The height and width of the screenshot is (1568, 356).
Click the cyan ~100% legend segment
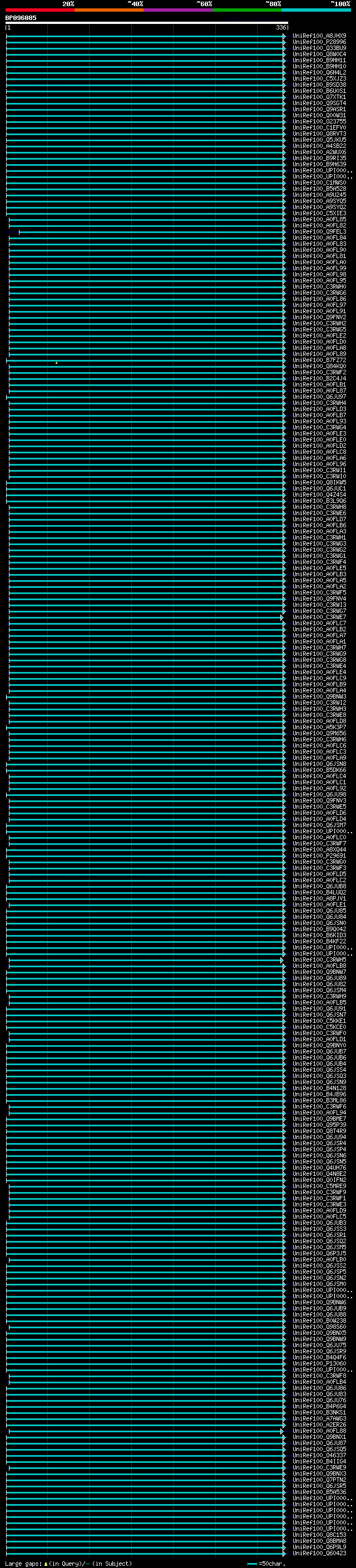[x=316, y=11]
